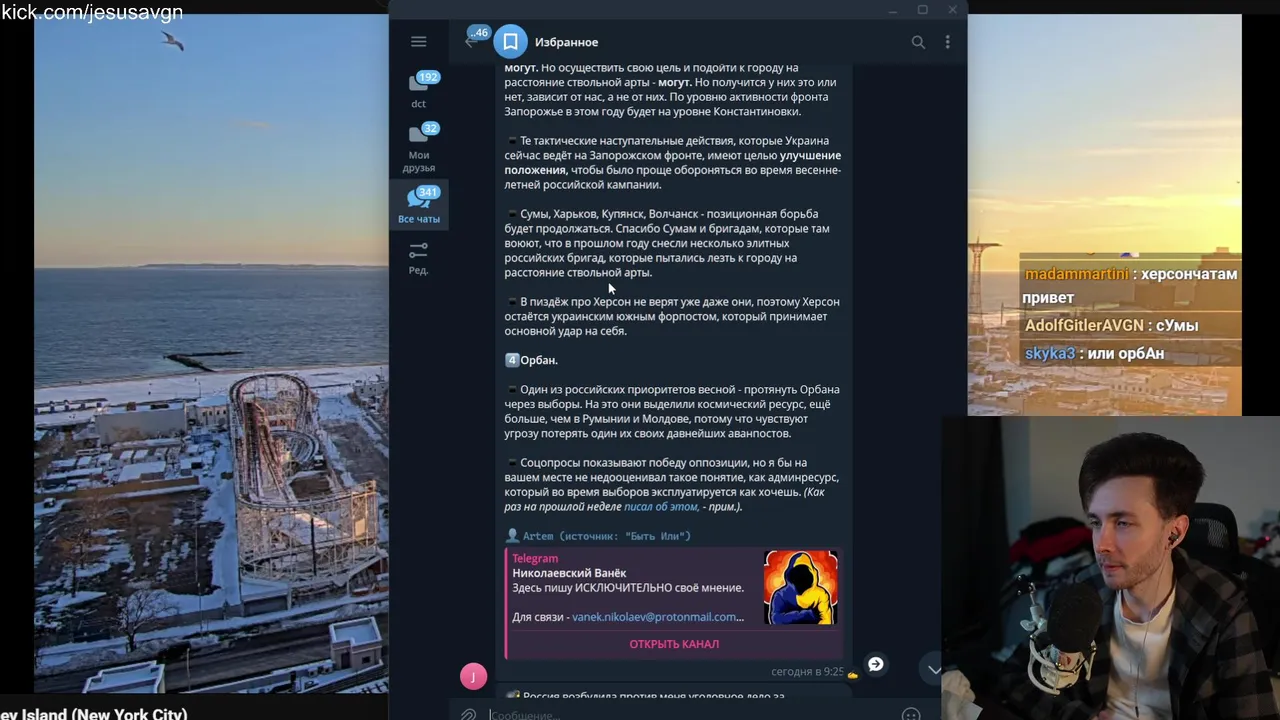Image resolution: width=1280 pixels, height=720 pixels.
Task: Click the Telegram label in link preview
Action: pyautogui.click(x=535, y=559)
